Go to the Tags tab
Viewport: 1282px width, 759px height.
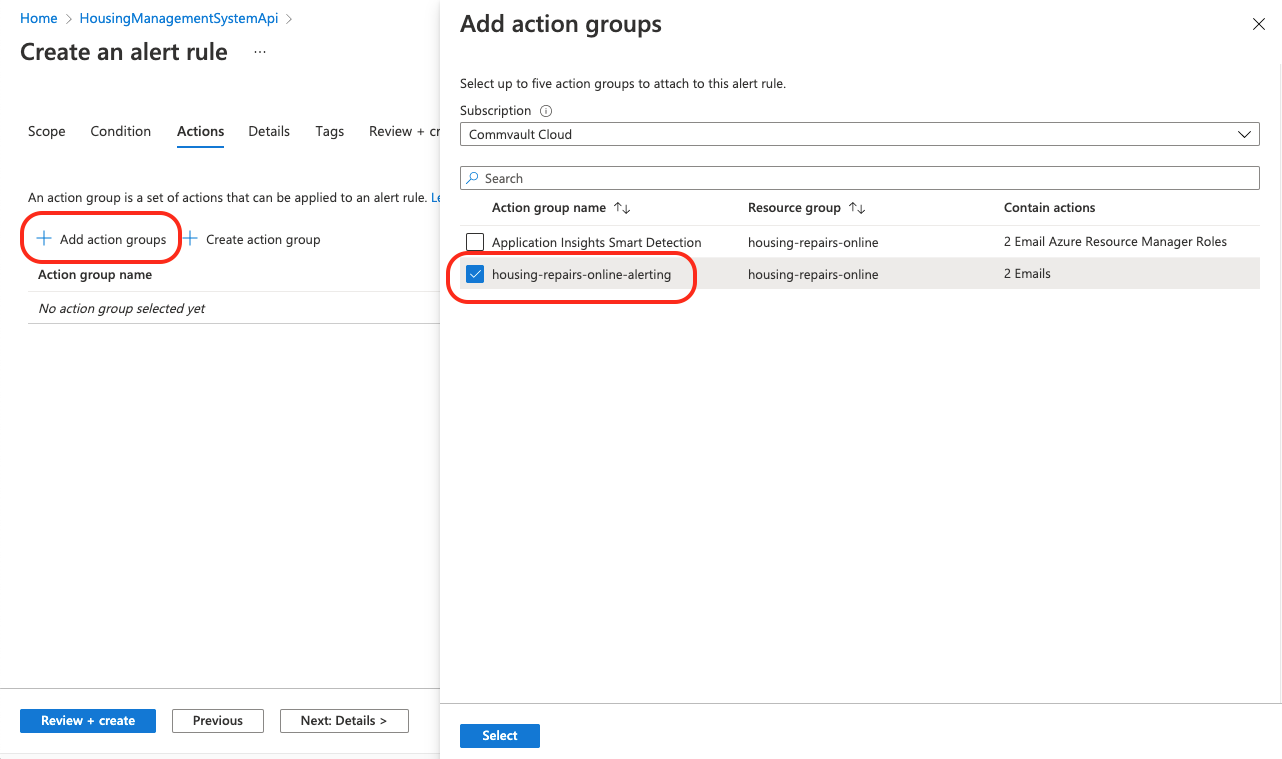tap(329, 131)
